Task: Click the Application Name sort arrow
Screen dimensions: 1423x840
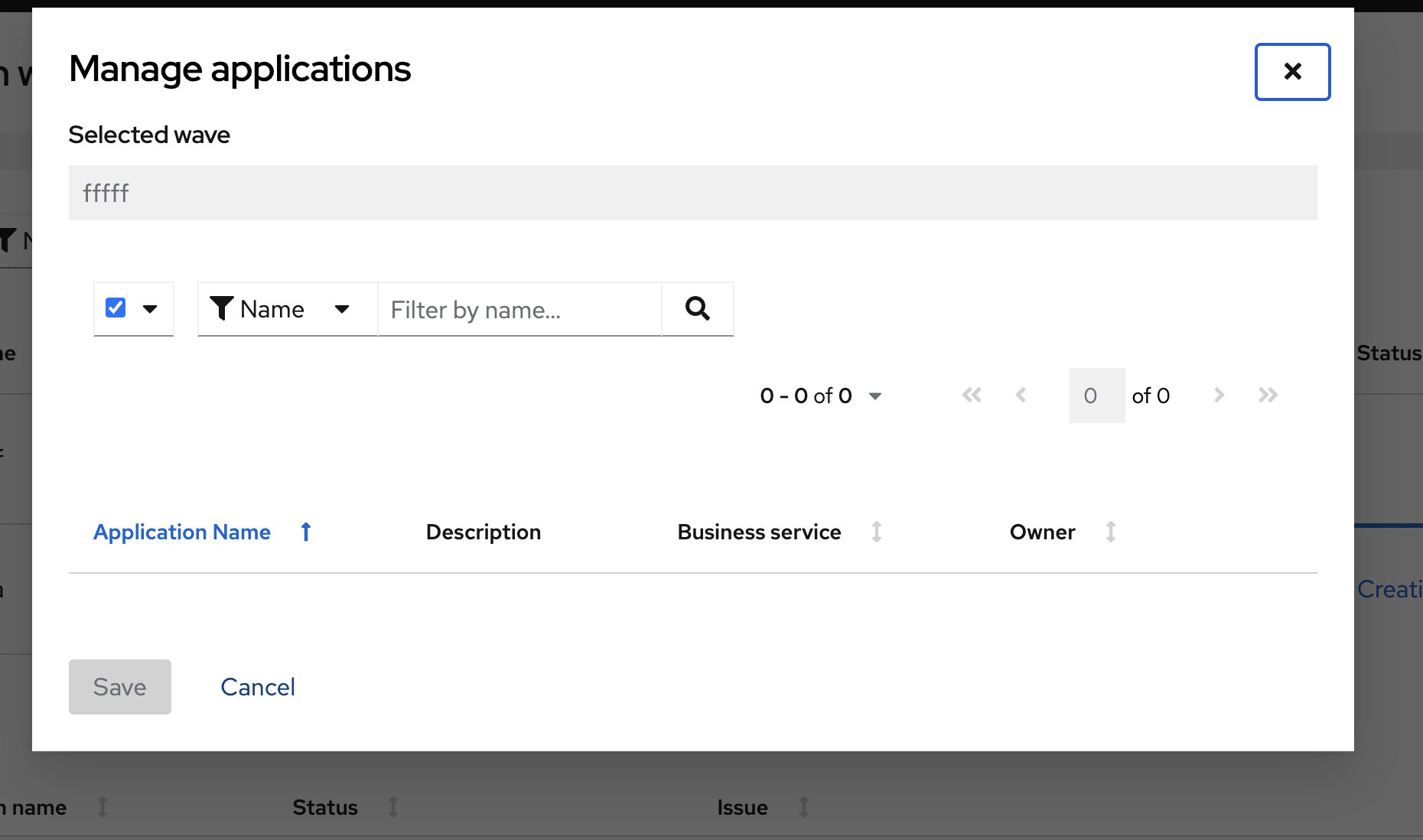Action: 305,531
